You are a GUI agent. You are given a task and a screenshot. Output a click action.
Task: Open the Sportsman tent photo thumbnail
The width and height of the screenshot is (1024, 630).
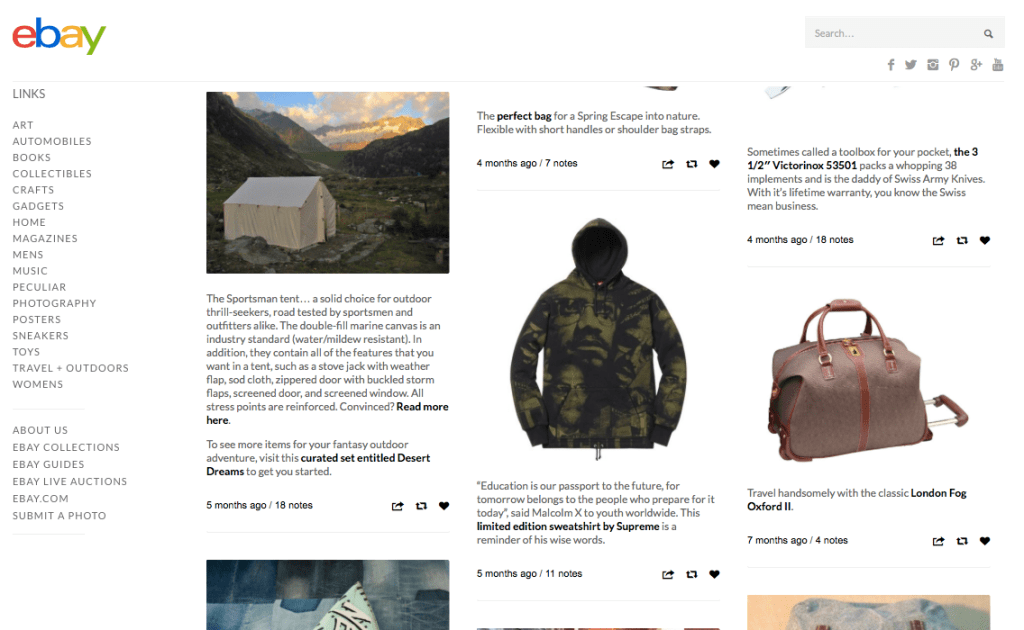coord(328,183)
